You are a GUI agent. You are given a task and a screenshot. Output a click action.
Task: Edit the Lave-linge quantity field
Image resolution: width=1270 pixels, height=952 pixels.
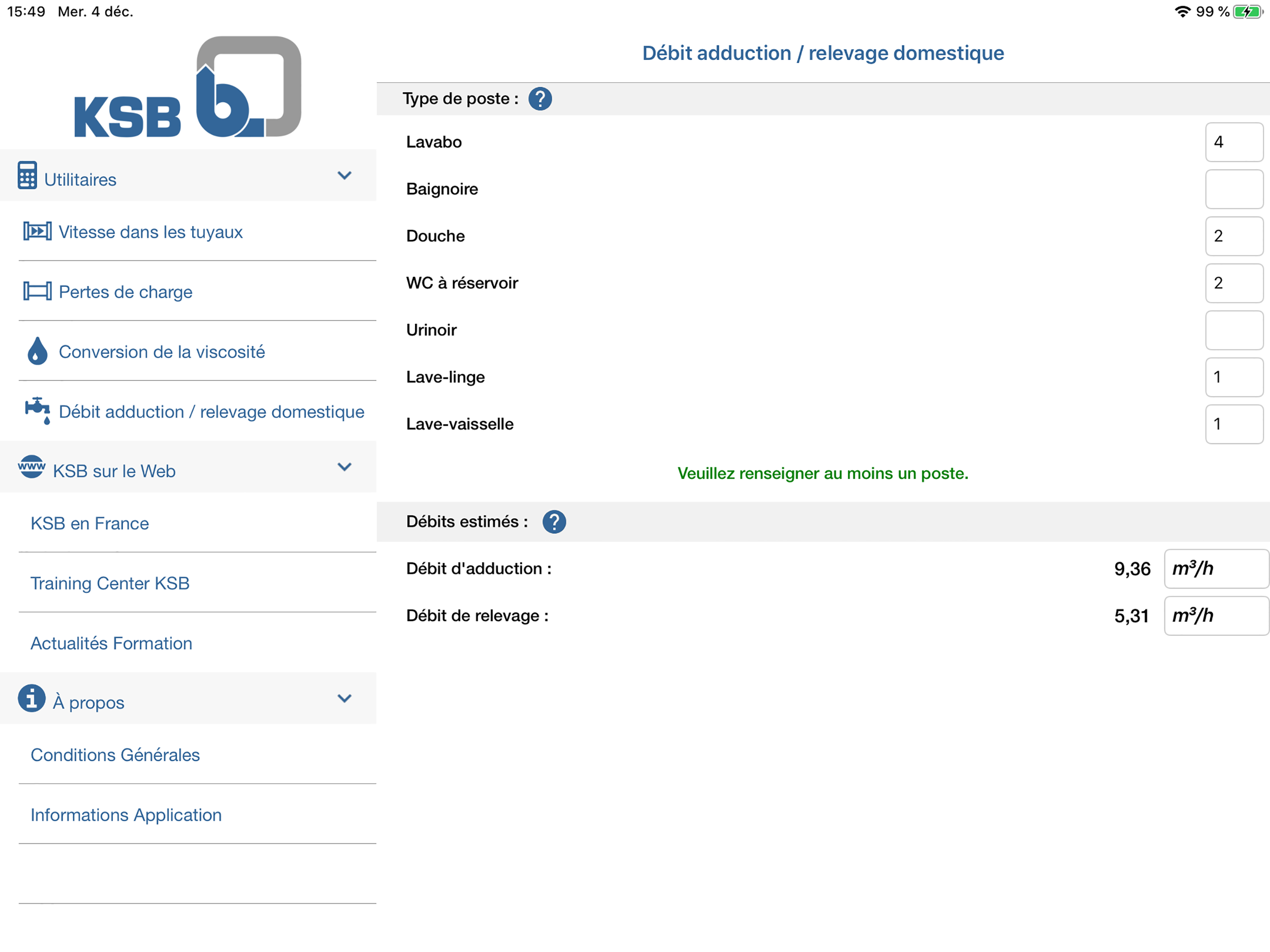(1234, 377)
